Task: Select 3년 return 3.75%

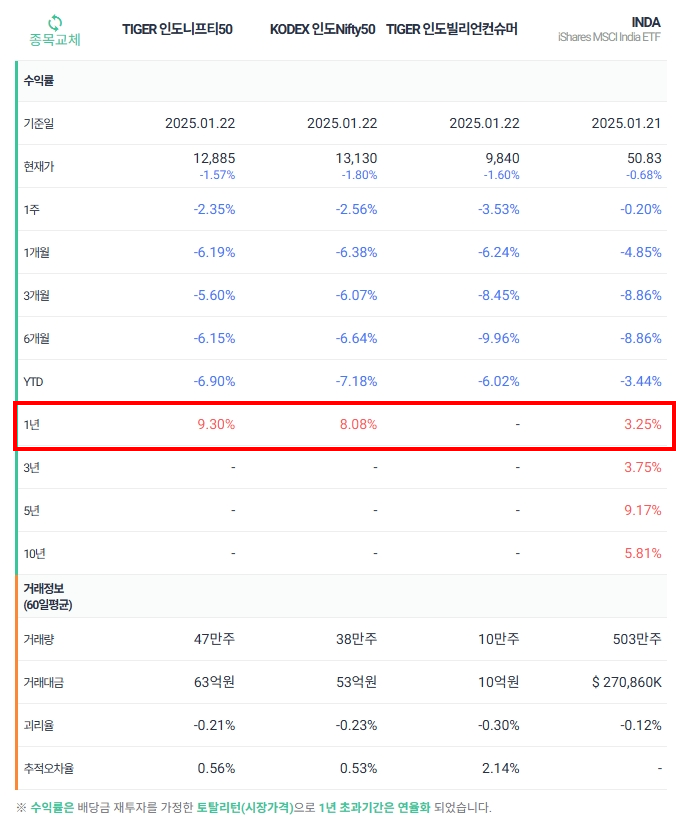Action: [643, 468]
